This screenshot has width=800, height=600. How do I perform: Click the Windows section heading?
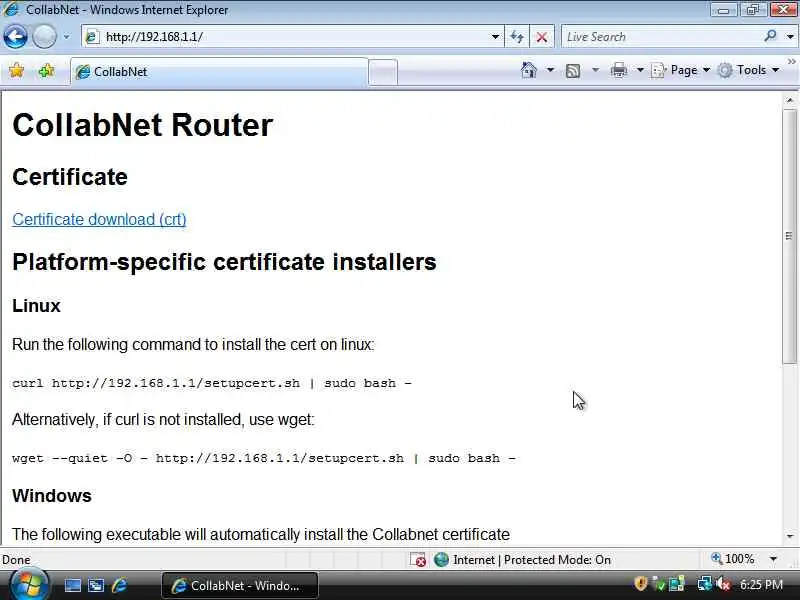52,495
